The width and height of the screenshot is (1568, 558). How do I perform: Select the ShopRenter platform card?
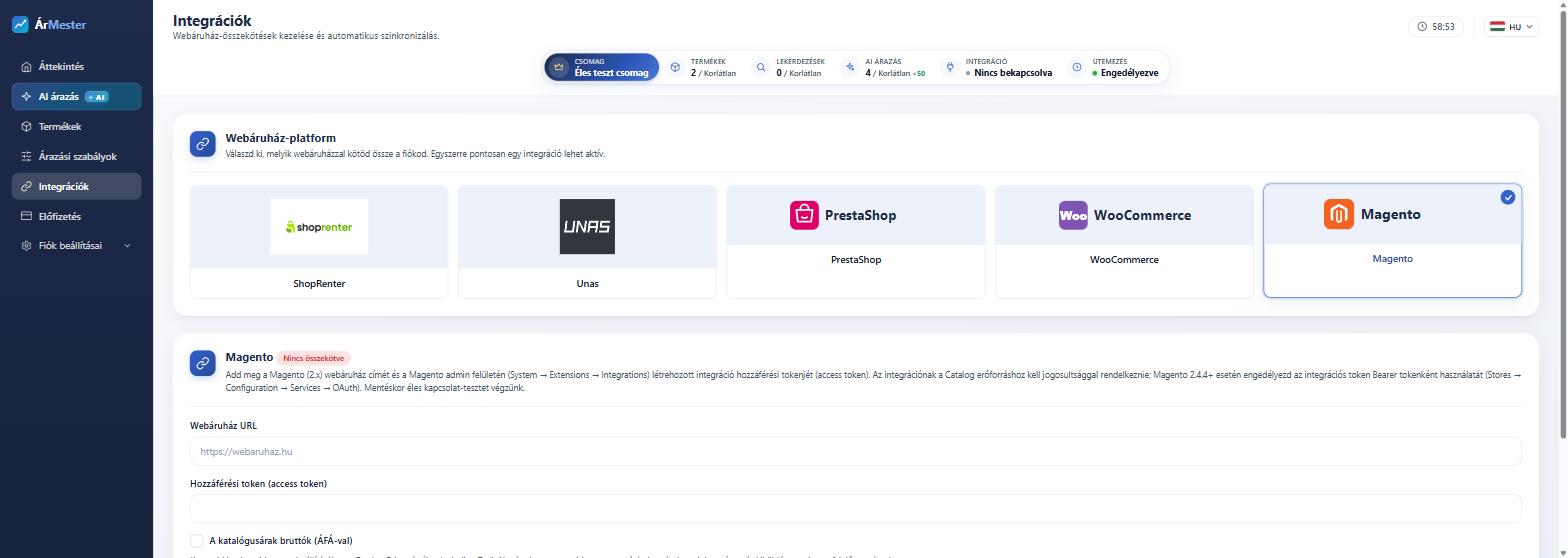319,241
